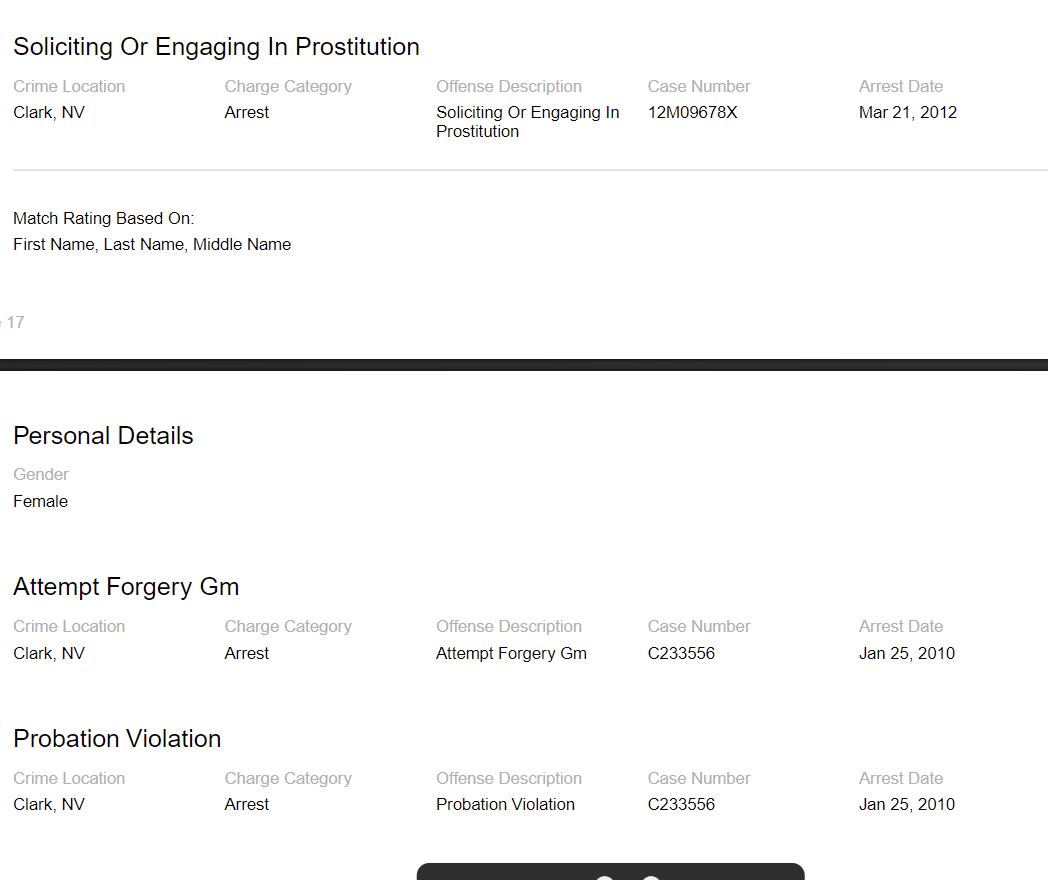Click the Soliciting Or Engaging In Prostitution heading
The width and height of the screenshot is (1048, 880).
tap(216, 47)
